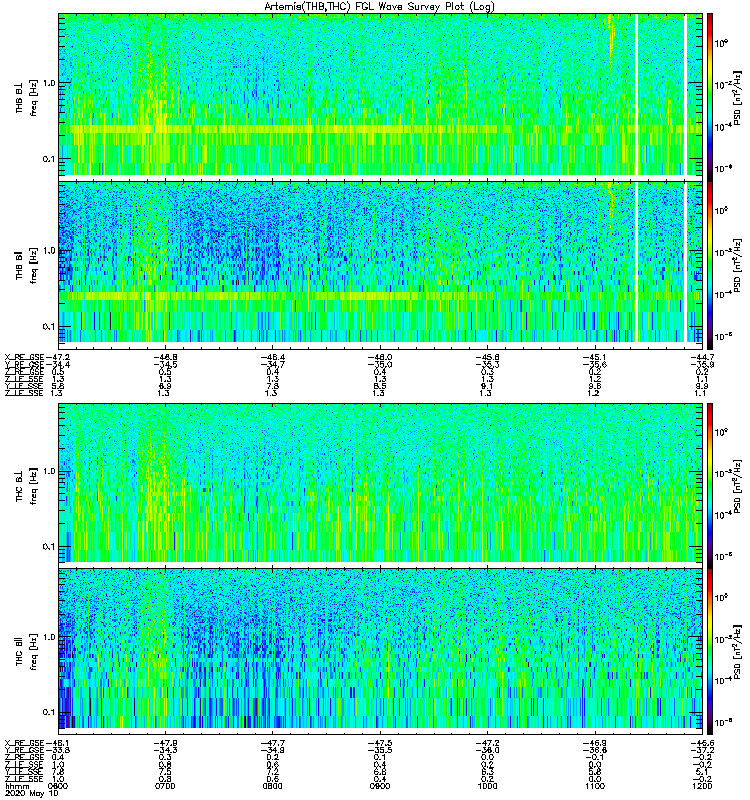Click the X_RE_GSE value '-47.9' under THC panels
Screen dimensions: 750x800
coord(165,743)
